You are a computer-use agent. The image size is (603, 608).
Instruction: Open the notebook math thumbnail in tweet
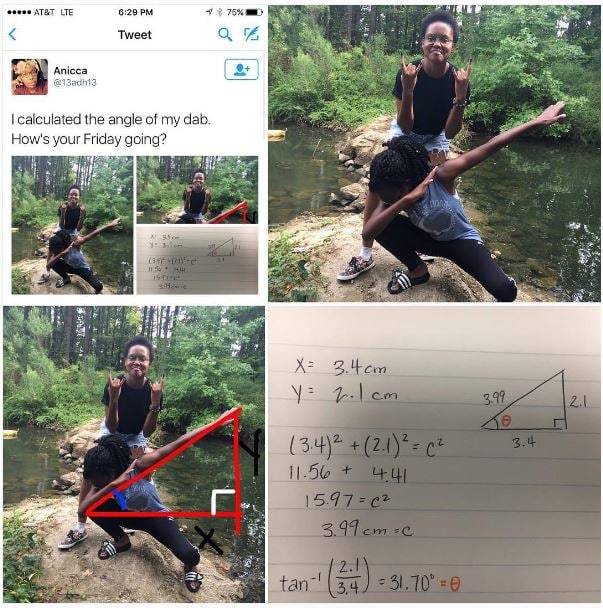[197, 260]
